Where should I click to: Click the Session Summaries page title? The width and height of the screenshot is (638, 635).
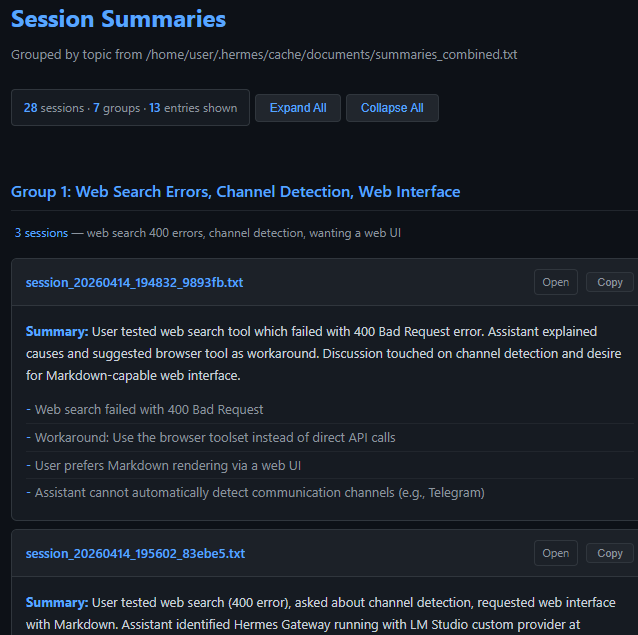tap(118, 19)
